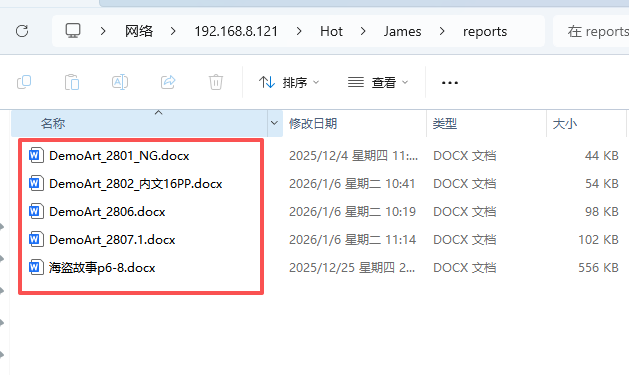The width and height of the screenshot is (629, 375).
Task: Click the date 2026/1/6 星期二 10:41
Action: click(352, 184)
